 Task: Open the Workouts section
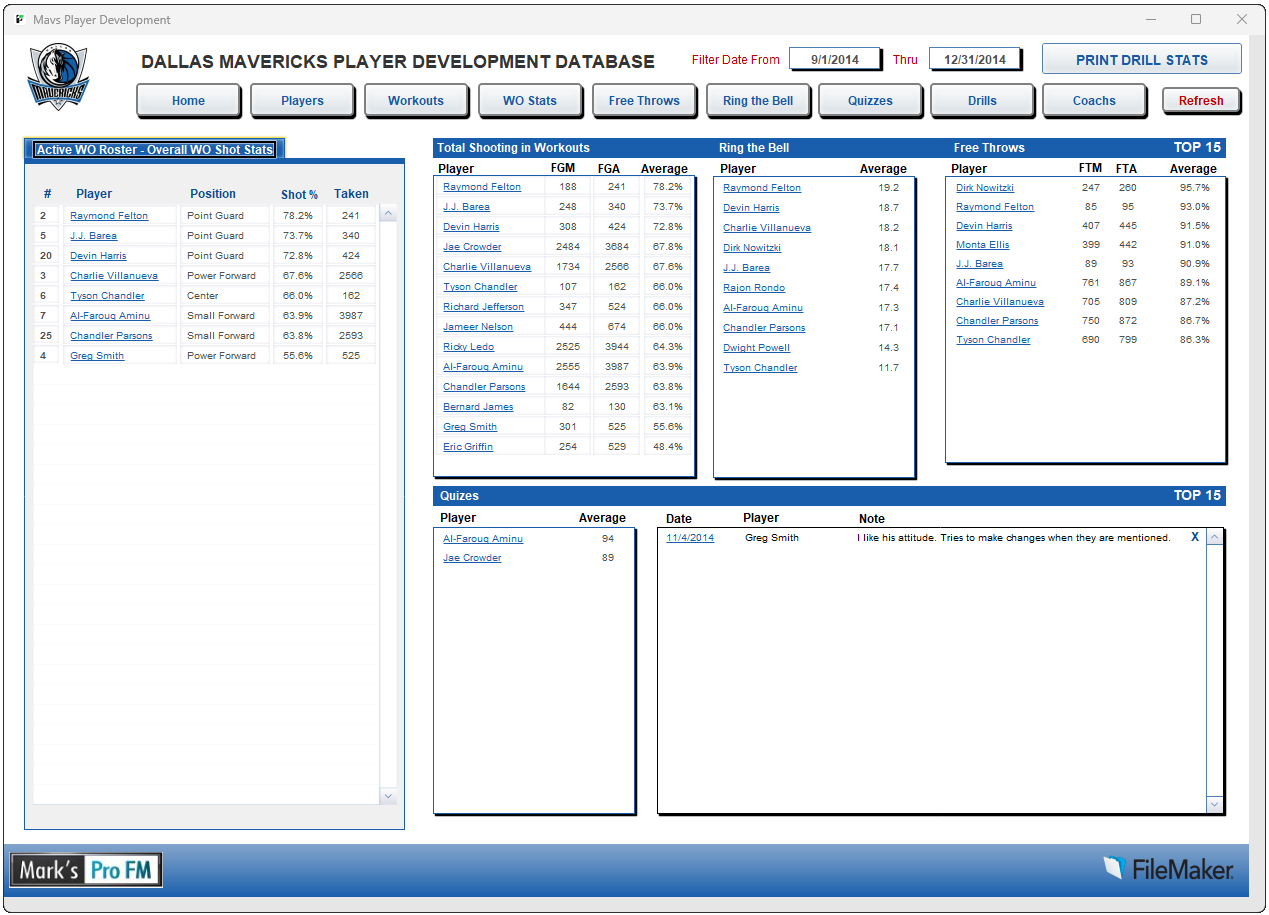click(x=415, y=101)
